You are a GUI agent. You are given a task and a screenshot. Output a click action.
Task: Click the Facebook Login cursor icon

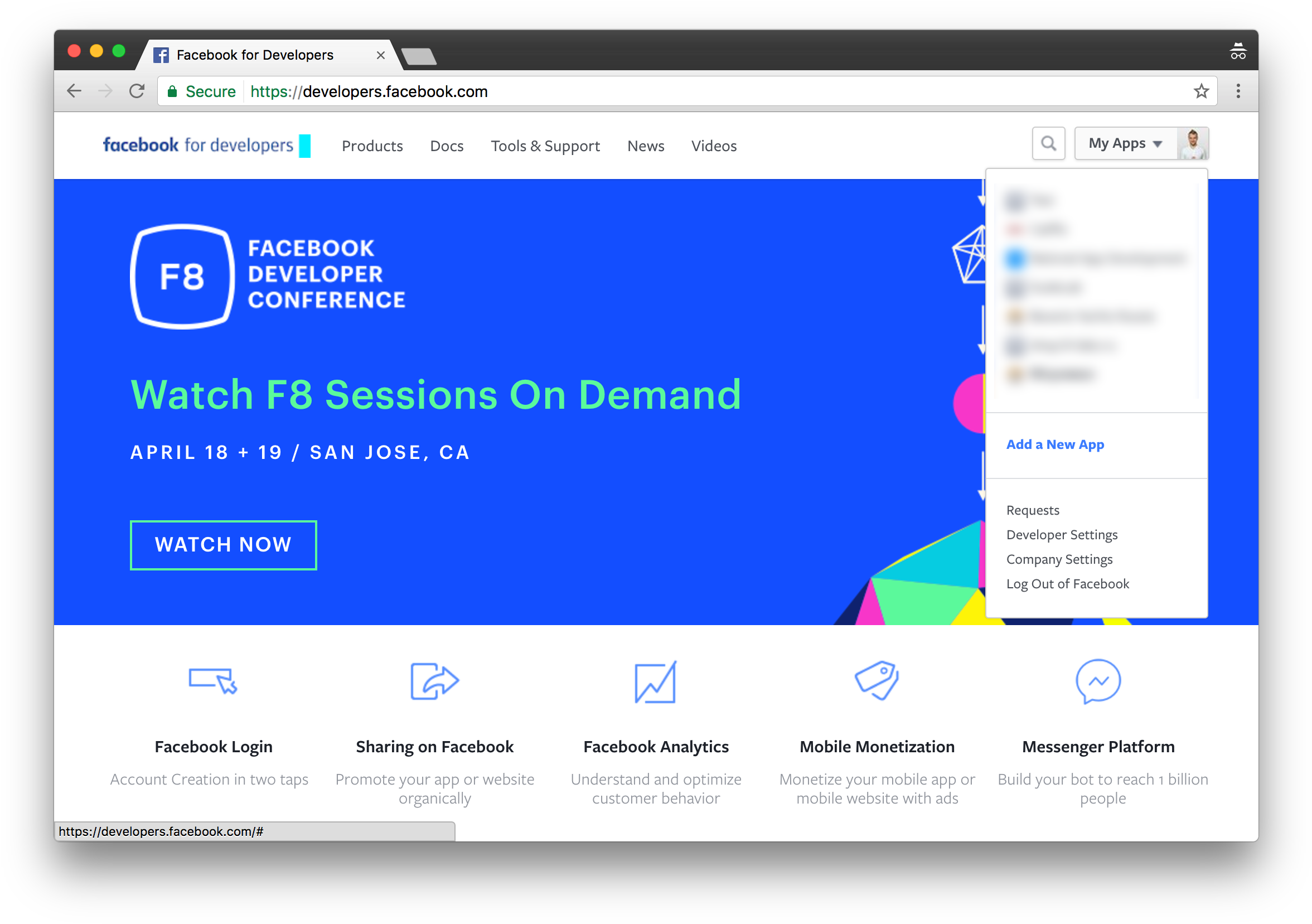pyautogui.click(x=213, y=680)
